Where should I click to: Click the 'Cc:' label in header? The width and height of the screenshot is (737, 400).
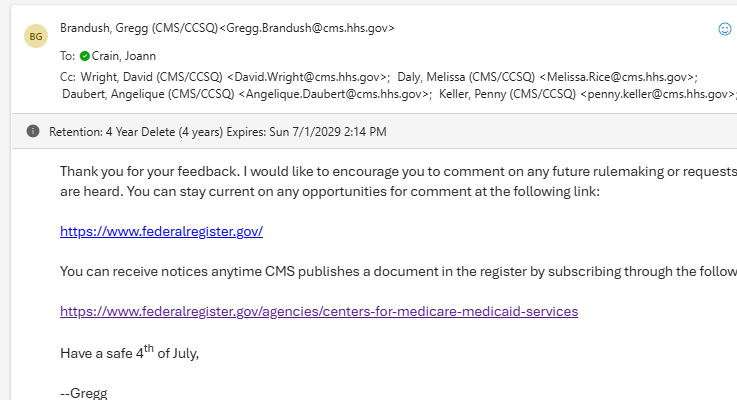coord(68,76)
